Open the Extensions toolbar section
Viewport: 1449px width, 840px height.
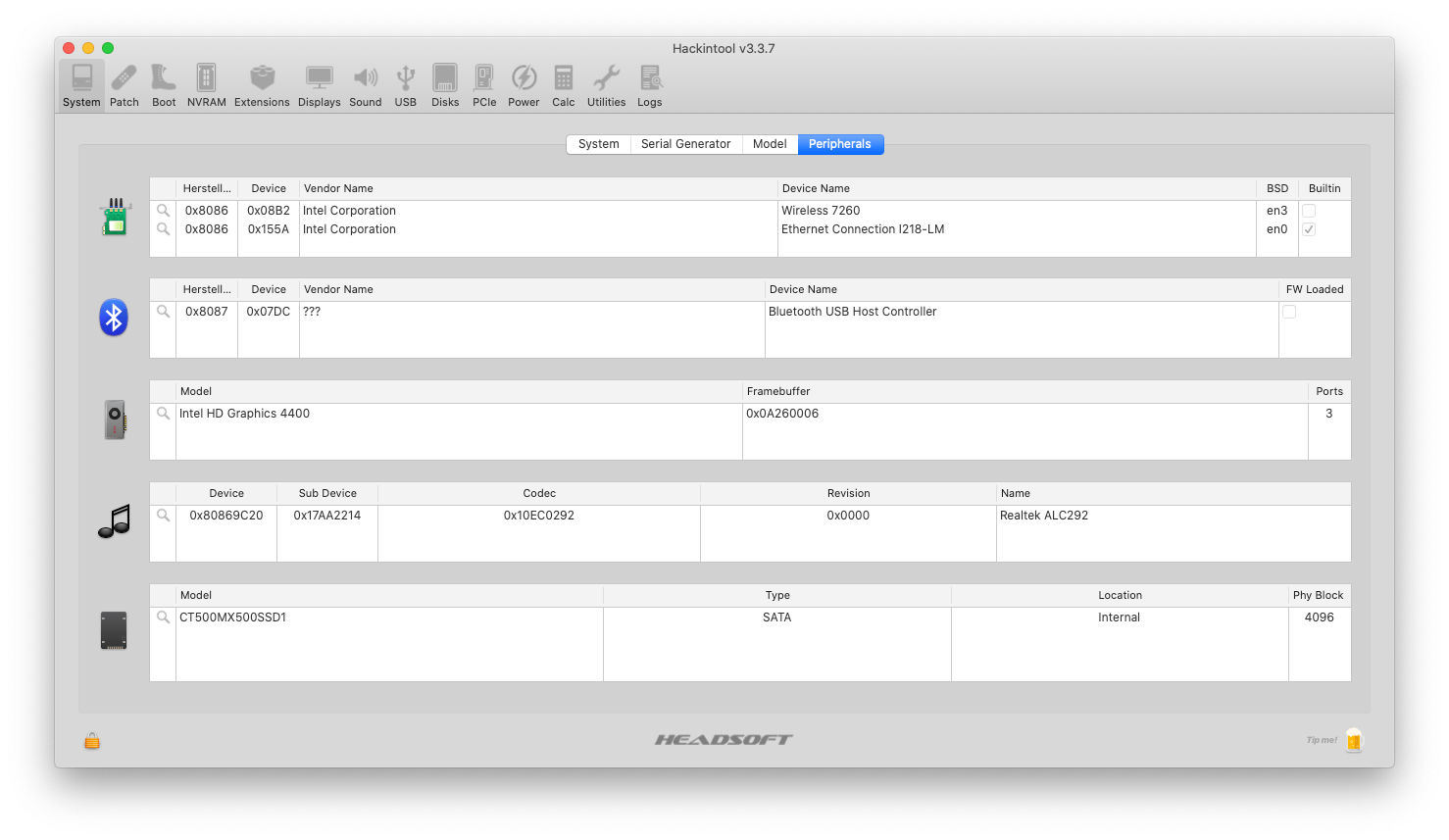coord(262,85)
